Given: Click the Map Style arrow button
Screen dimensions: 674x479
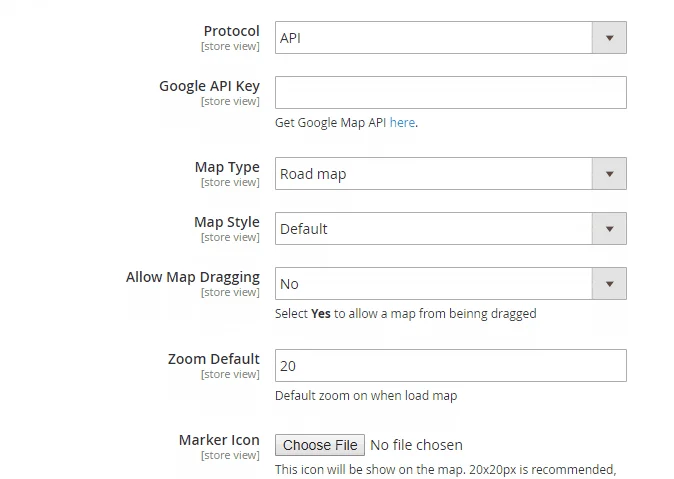Looking at the screenshot, I should (609, 229).
